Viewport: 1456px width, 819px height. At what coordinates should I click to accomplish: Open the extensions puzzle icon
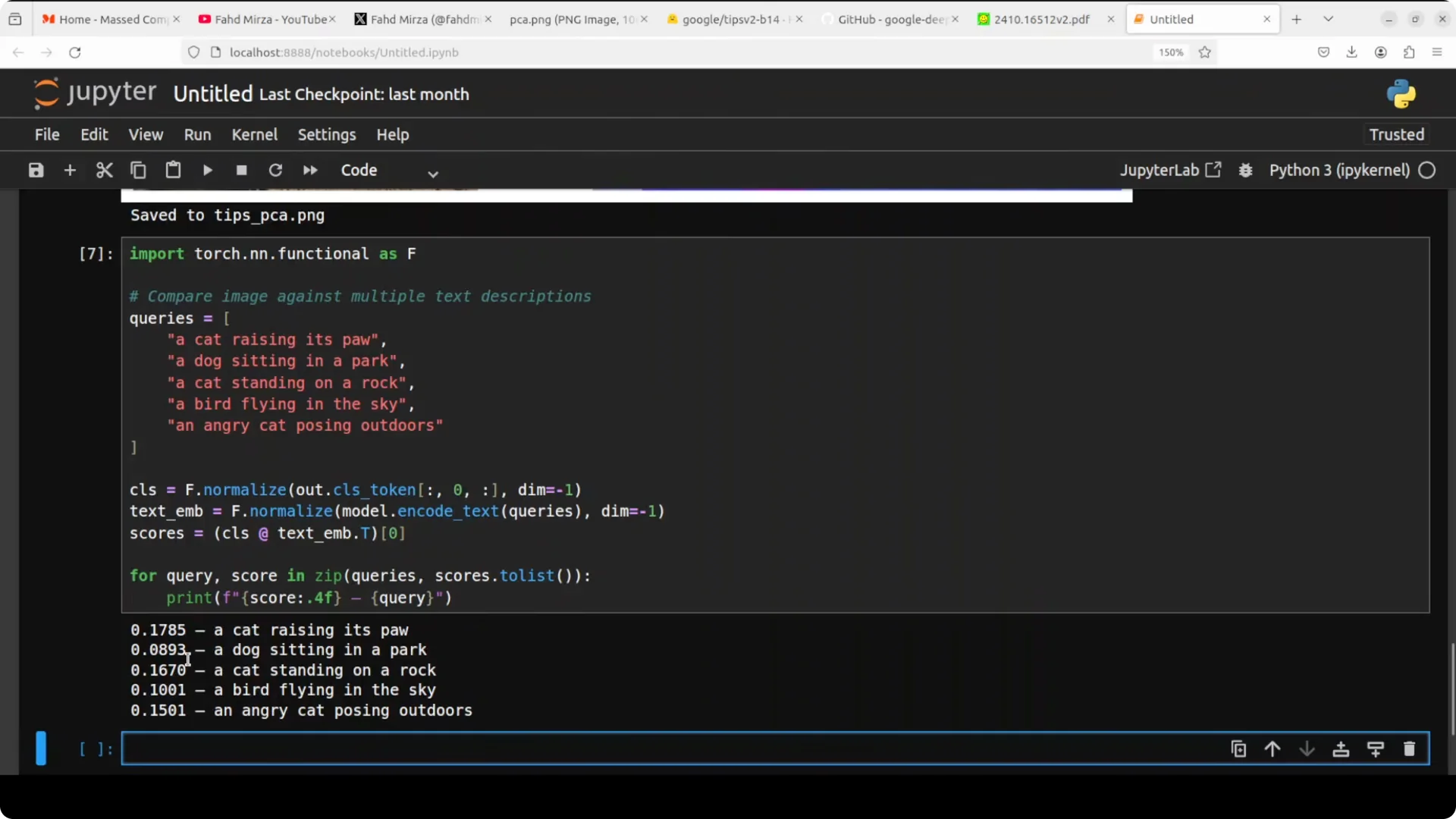click(x=1408, y=52)
